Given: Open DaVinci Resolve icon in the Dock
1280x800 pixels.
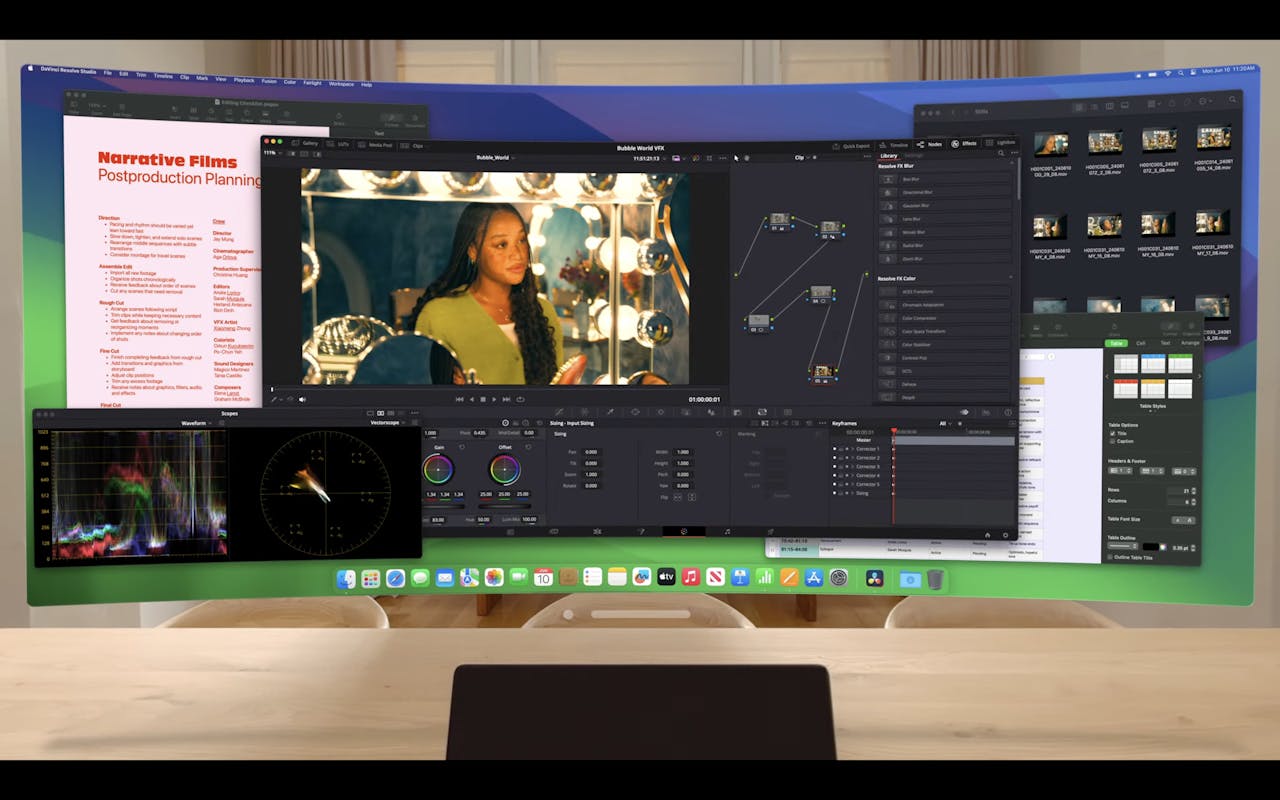Looking at the screenshot, I should pyautogui.click(x=874, y=578).
